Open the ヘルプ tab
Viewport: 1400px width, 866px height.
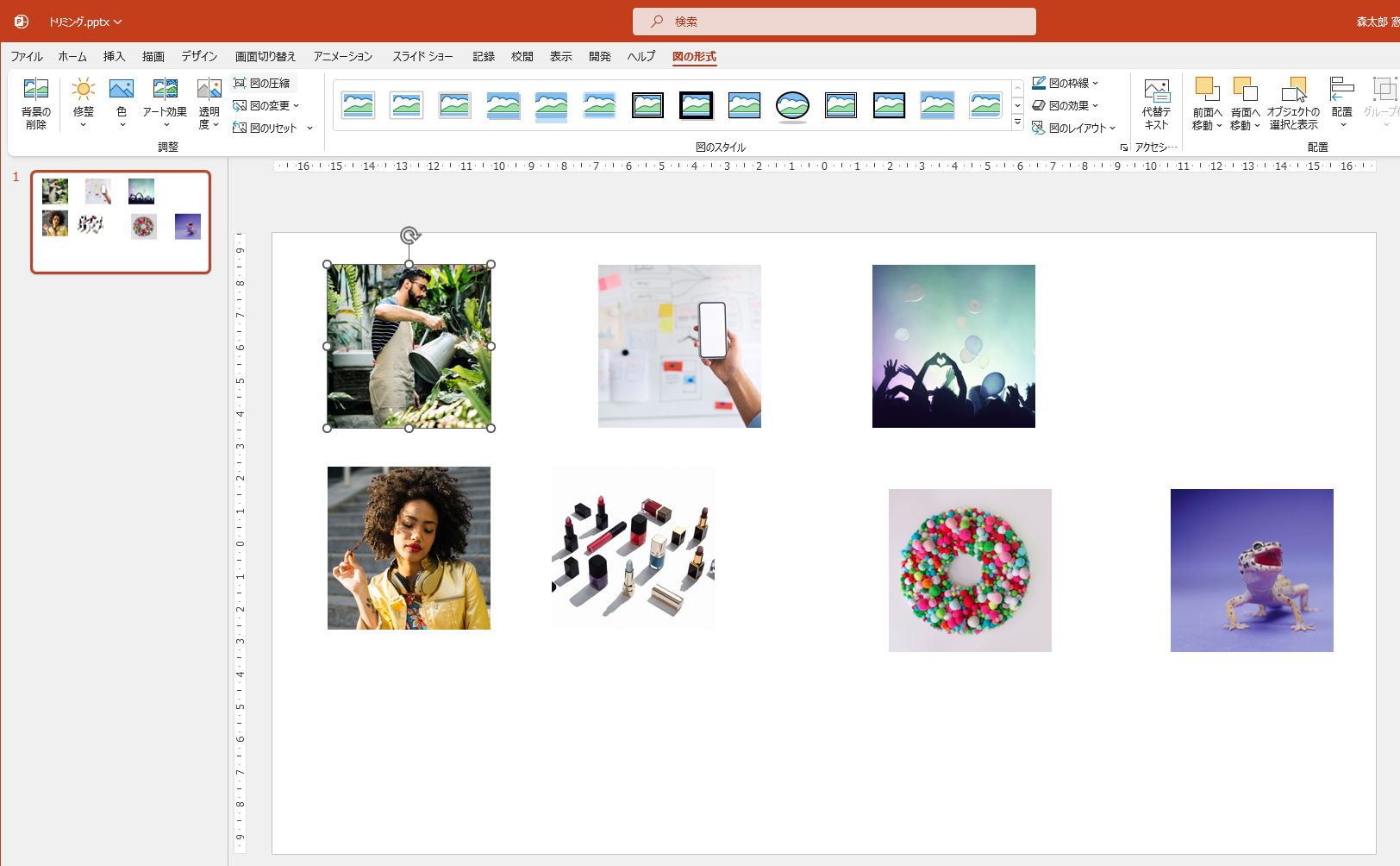[x=641, y=56]
